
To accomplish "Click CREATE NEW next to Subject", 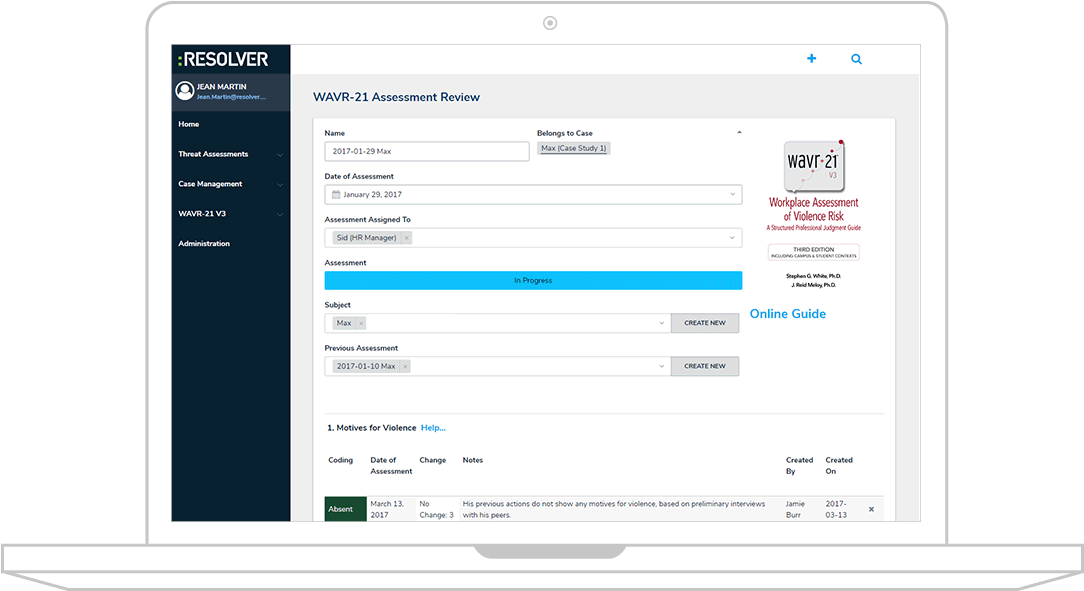I will tap(705, 323).
